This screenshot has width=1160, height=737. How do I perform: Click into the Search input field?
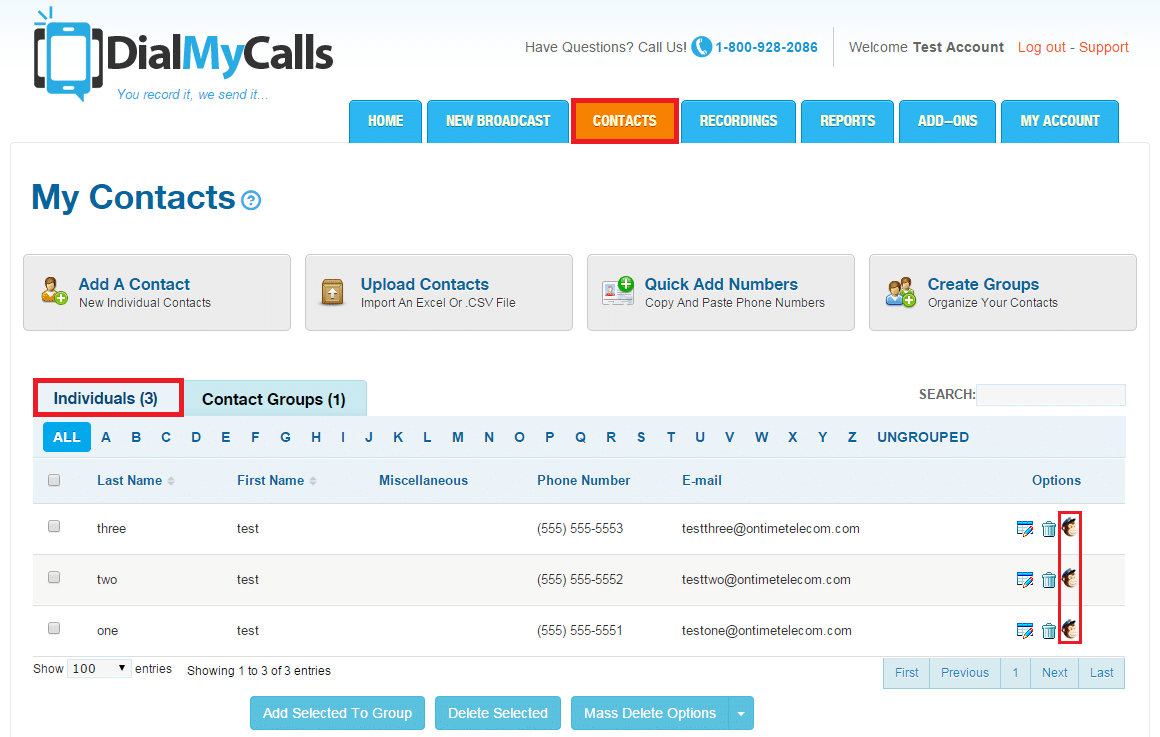(1050, 395)
